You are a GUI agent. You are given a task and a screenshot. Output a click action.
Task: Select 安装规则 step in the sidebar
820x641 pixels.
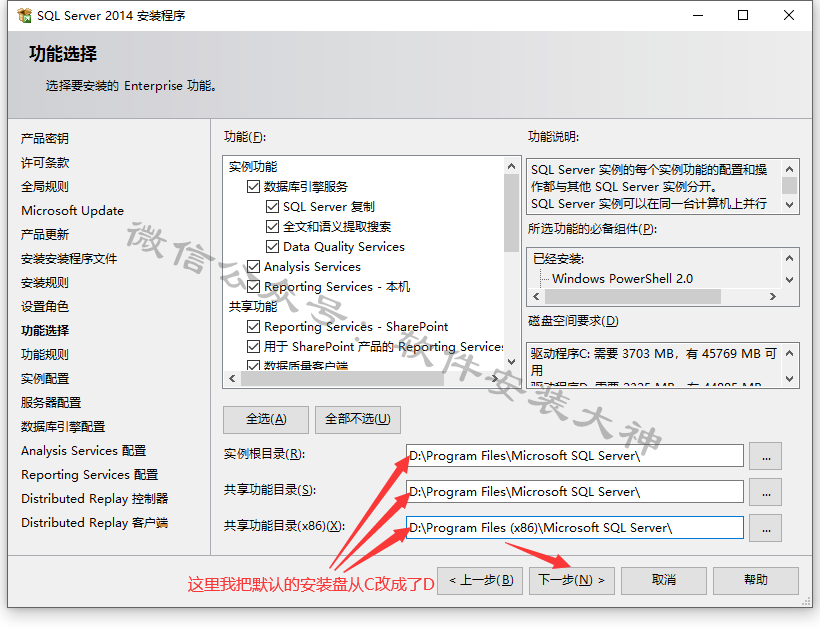coord(45,283)
